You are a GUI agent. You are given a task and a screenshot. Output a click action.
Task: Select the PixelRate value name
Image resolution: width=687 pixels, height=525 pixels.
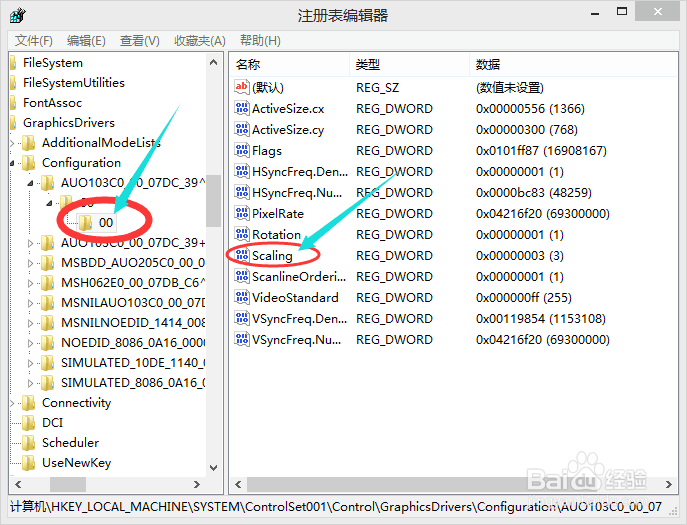(278, 213)
